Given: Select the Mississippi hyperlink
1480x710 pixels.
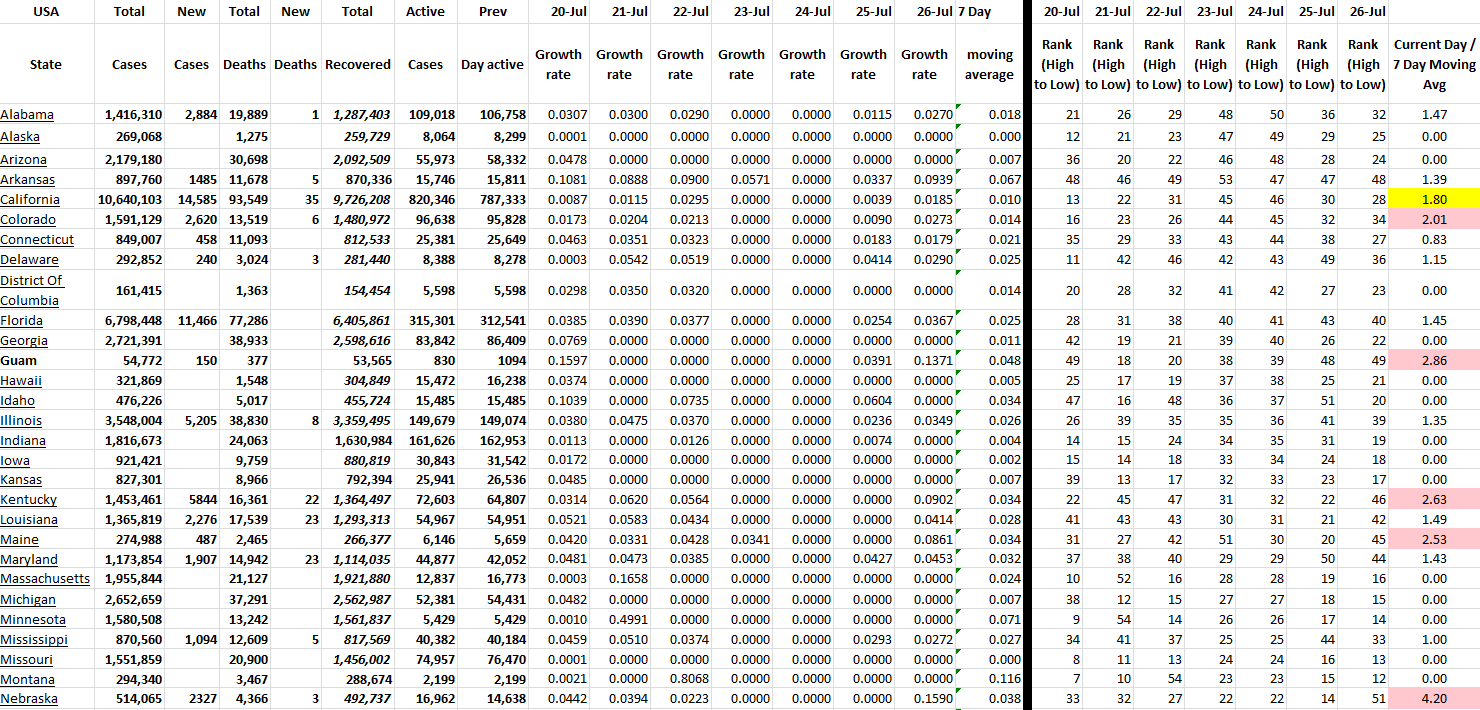Looking at the screenshot, I should point(34,639).
